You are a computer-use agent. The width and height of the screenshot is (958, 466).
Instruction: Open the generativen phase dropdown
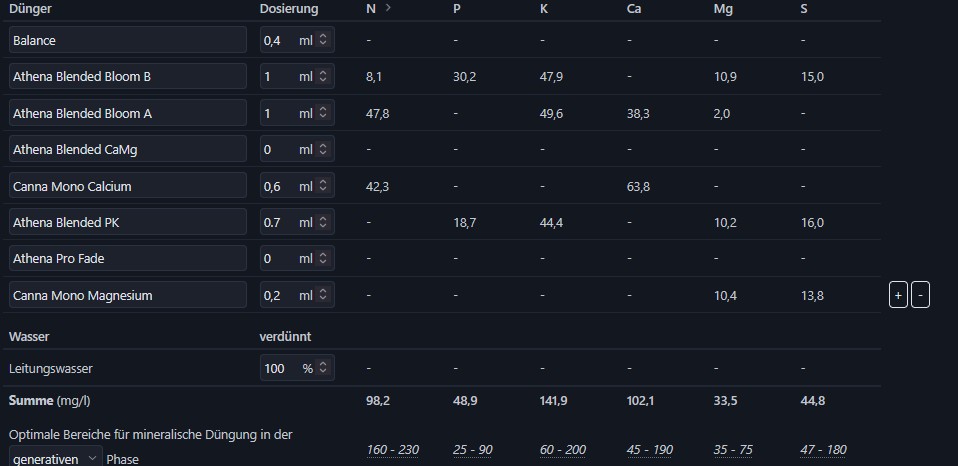pyautogui.click(x=55, y=458)
